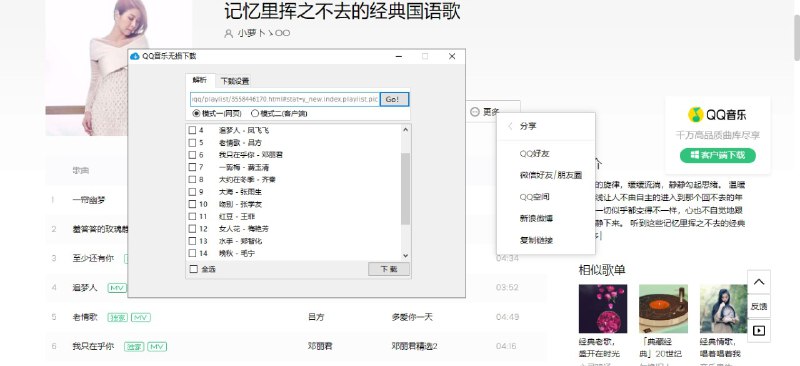800x366 pixels.
Task: Check the box for song 11 红豆 - 王菲
Action: [x=192, y=216]
